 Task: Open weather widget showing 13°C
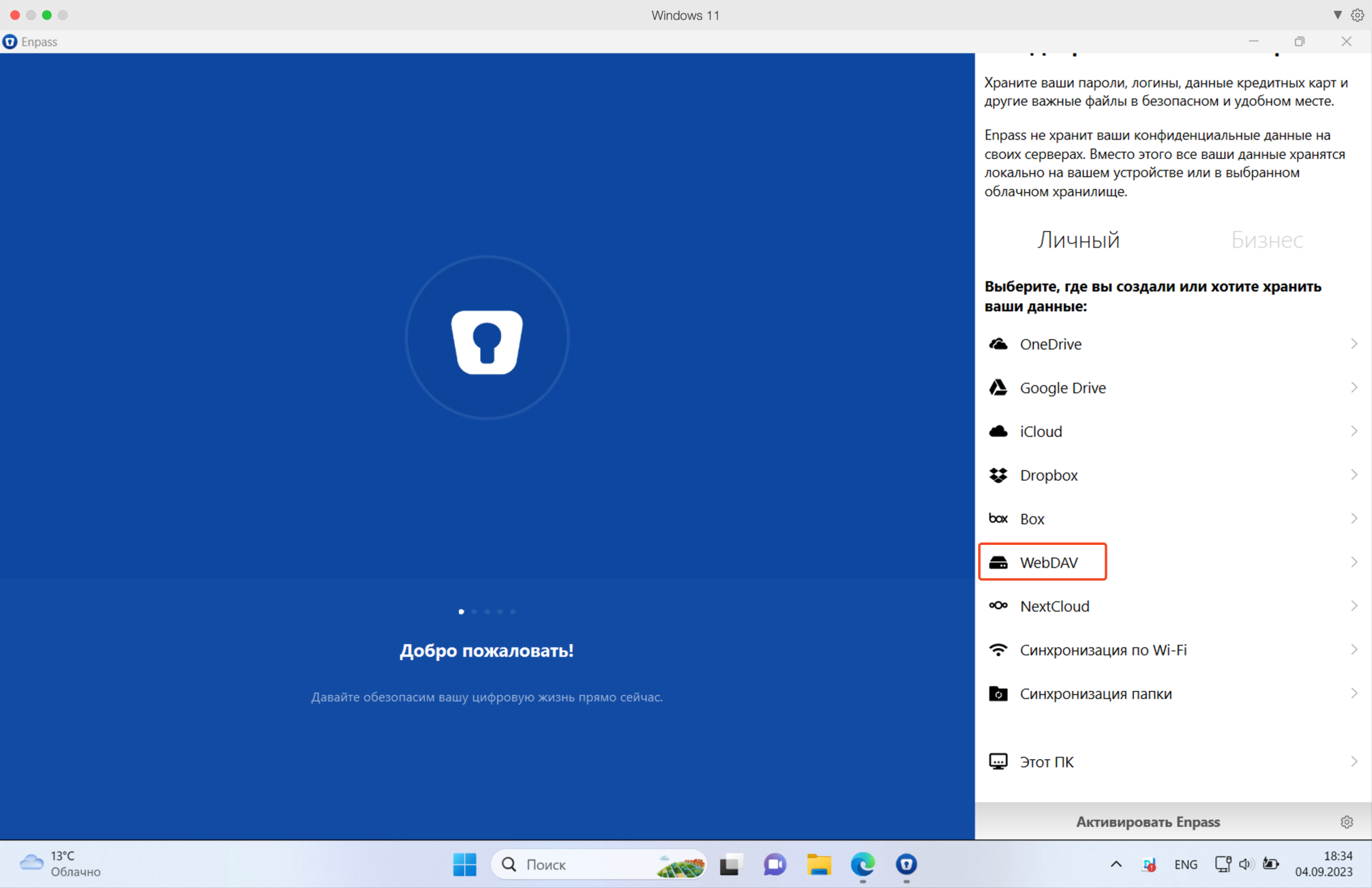[x=60, y=864]
